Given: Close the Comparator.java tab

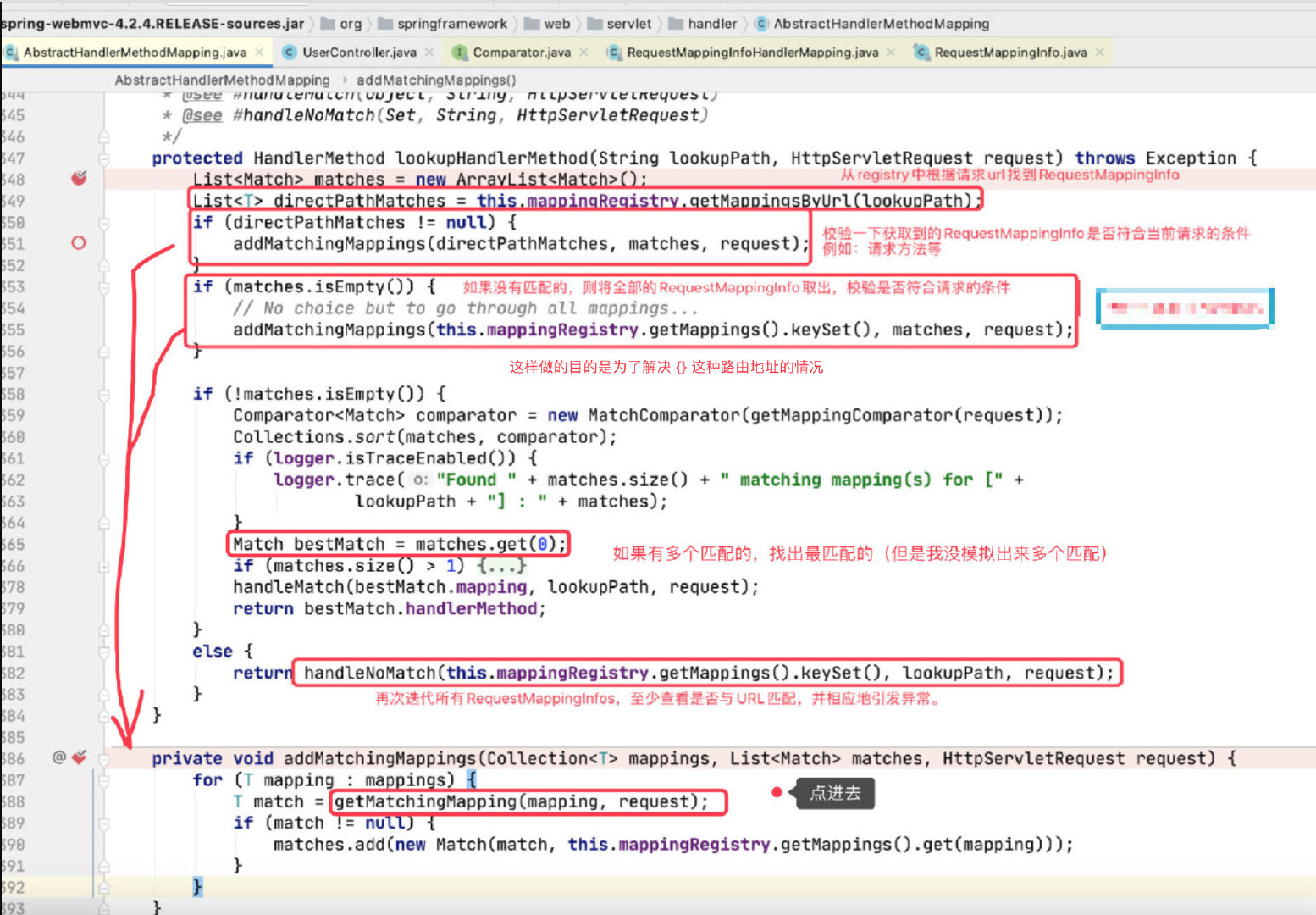Looking at the screenshot, I should 583,53.
